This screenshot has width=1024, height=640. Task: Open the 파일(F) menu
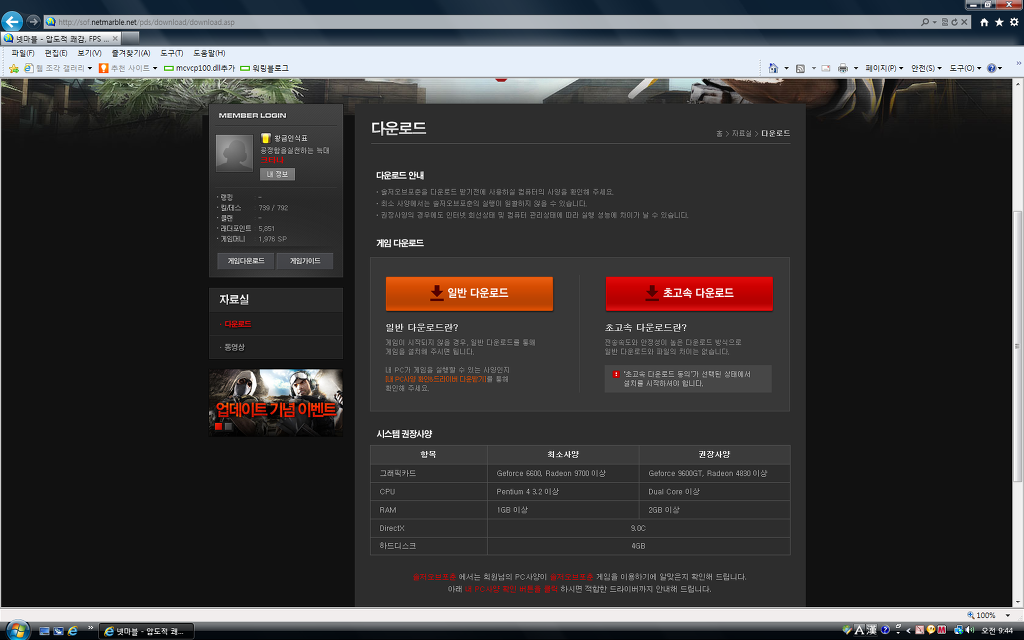pyautogui.click(x=23, y=53)
